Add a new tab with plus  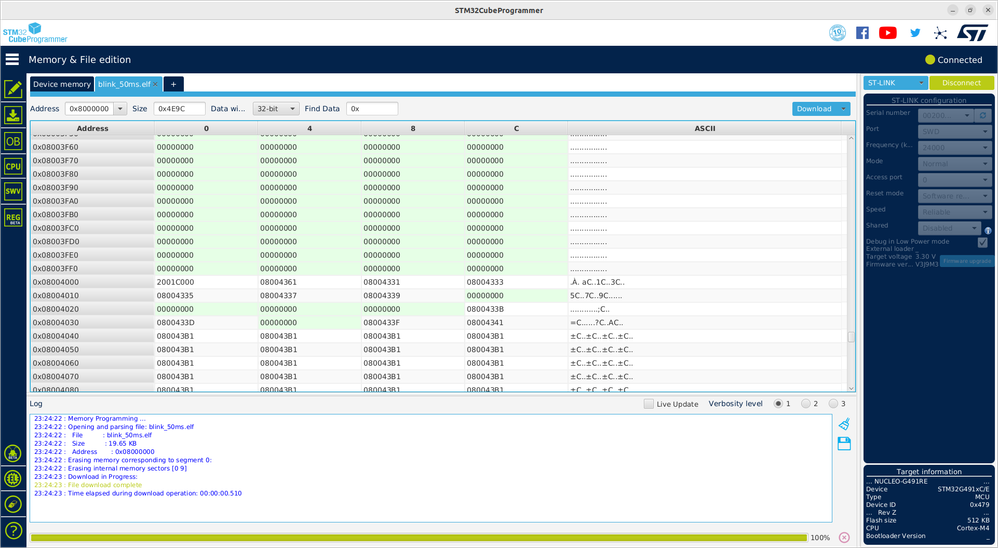[x=173, y=84]
